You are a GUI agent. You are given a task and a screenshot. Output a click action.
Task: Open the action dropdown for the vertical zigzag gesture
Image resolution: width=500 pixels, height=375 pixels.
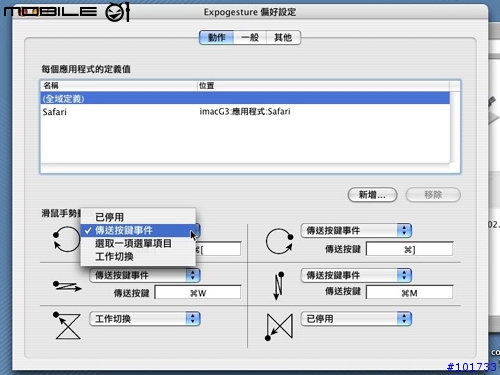coord(356,275)
